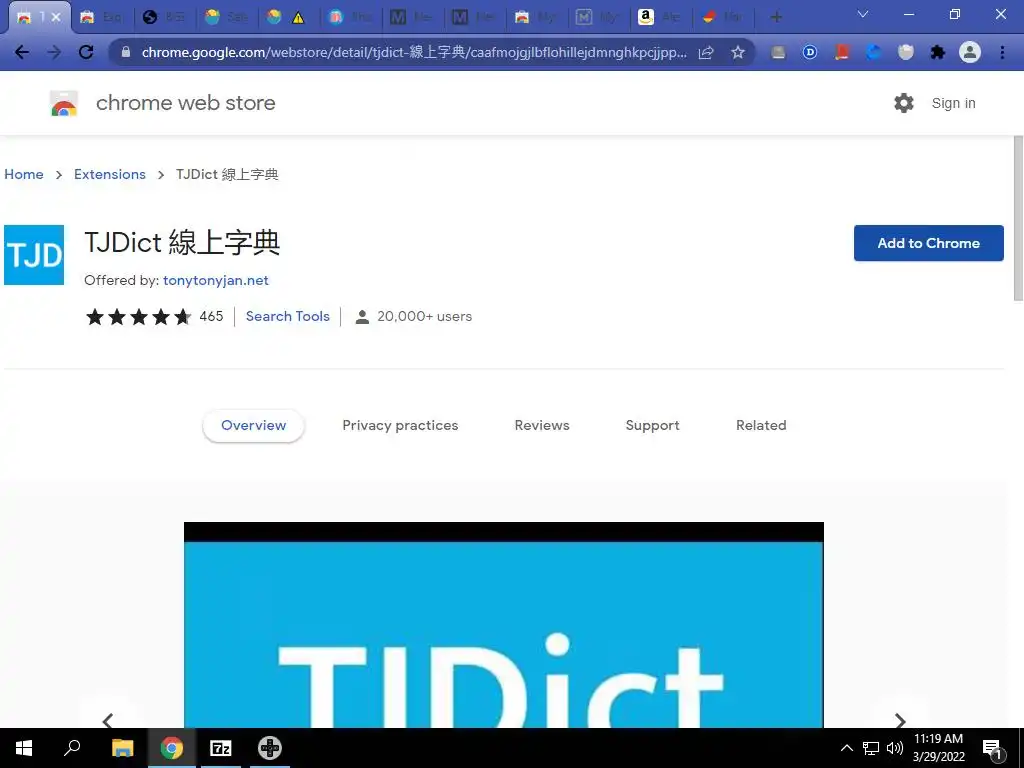Click the Chrome Web Store logo
Screen dimensions: 1024x768
(64, 103)
